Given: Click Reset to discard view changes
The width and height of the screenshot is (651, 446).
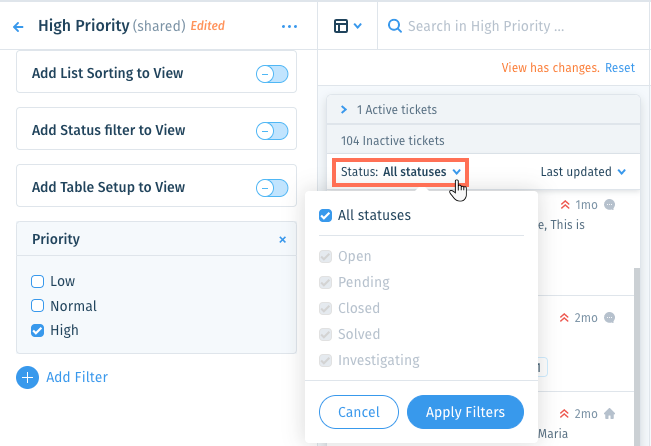Looking at the screenshot, I should pos(619,68).
